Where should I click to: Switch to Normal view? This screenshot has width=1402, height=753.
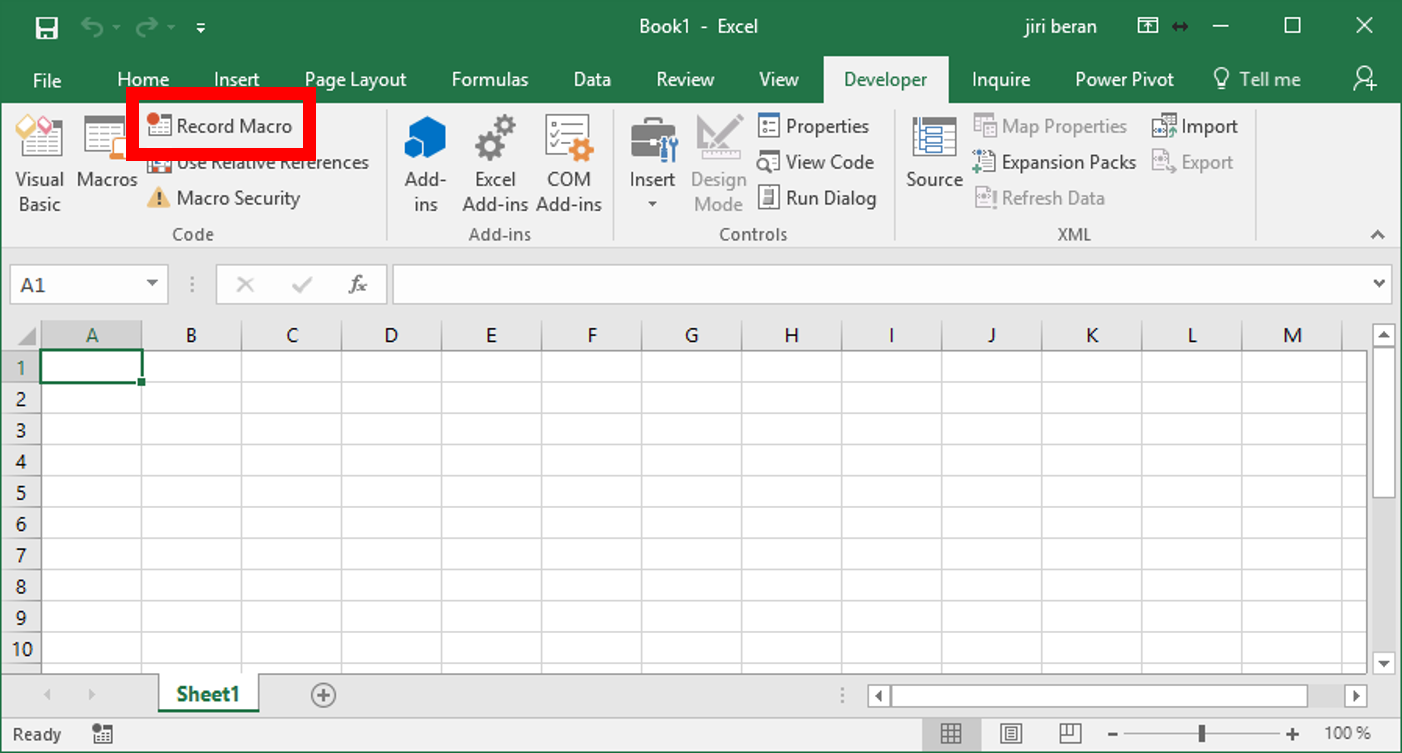coord(951,734)
